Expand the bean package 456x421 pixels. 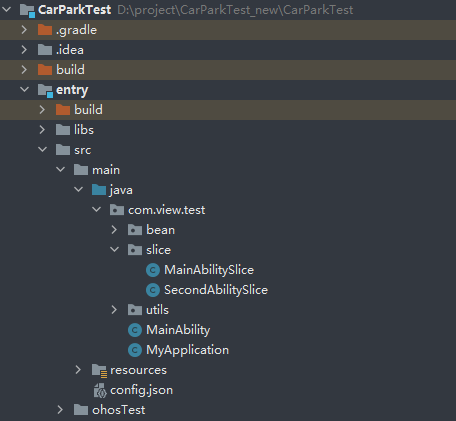click(x=114, y=230)
